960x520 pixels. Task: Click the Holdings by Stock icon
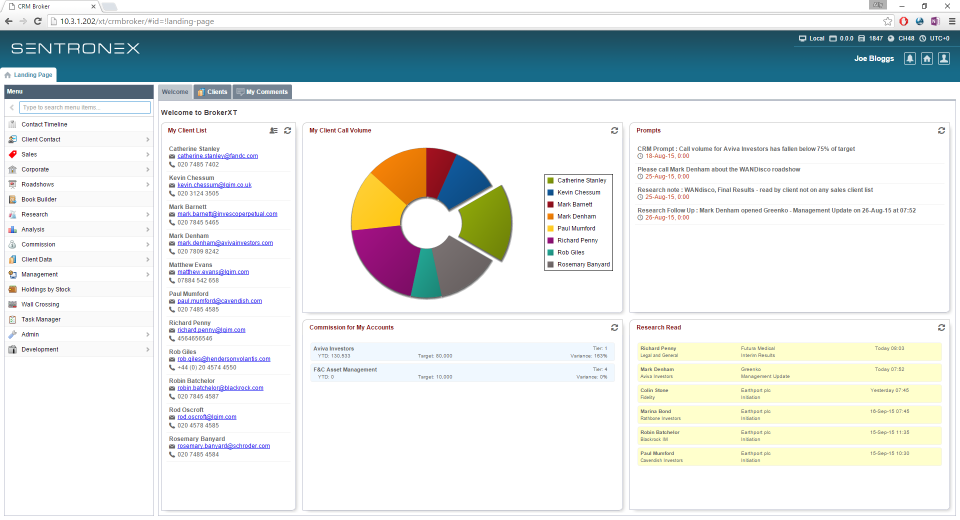pos(12,290)
